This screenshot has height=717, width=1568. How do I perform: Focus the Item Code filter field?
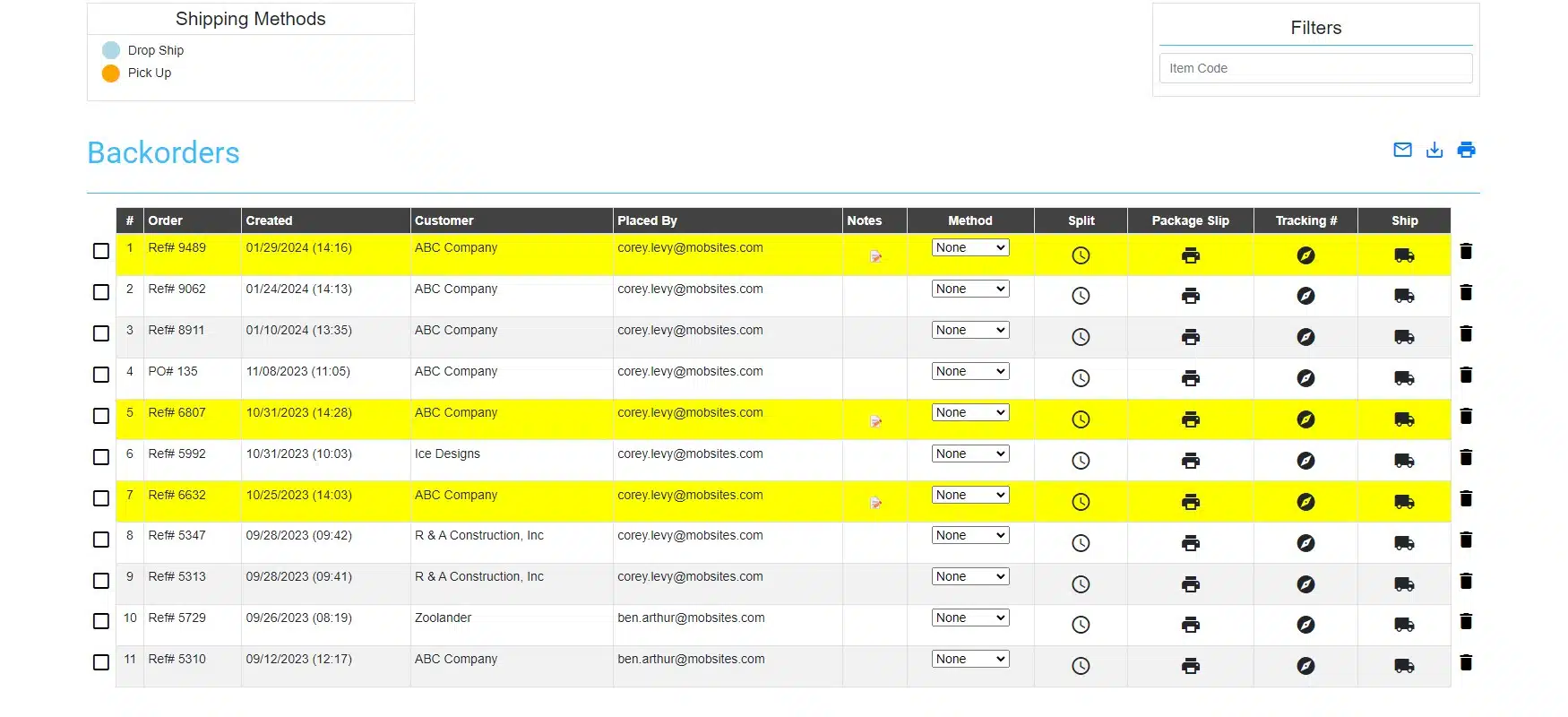1315,68
